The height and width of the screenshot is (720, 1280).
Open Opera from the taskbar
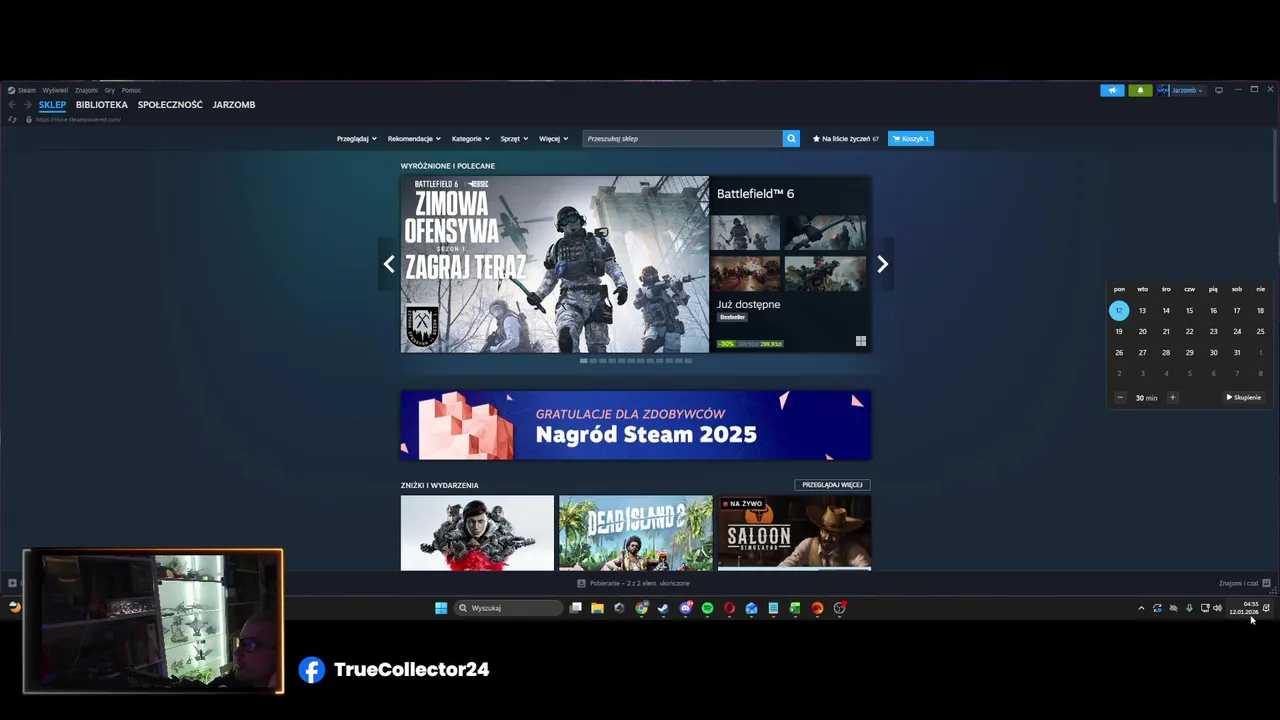(x=729, y=608)
